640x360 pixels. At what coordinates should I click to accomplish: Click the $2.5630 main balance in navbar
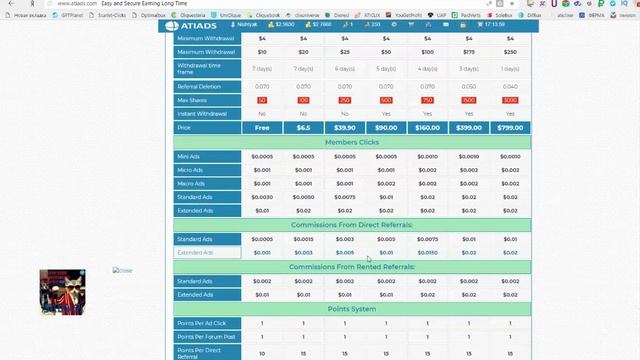[281, 24]
